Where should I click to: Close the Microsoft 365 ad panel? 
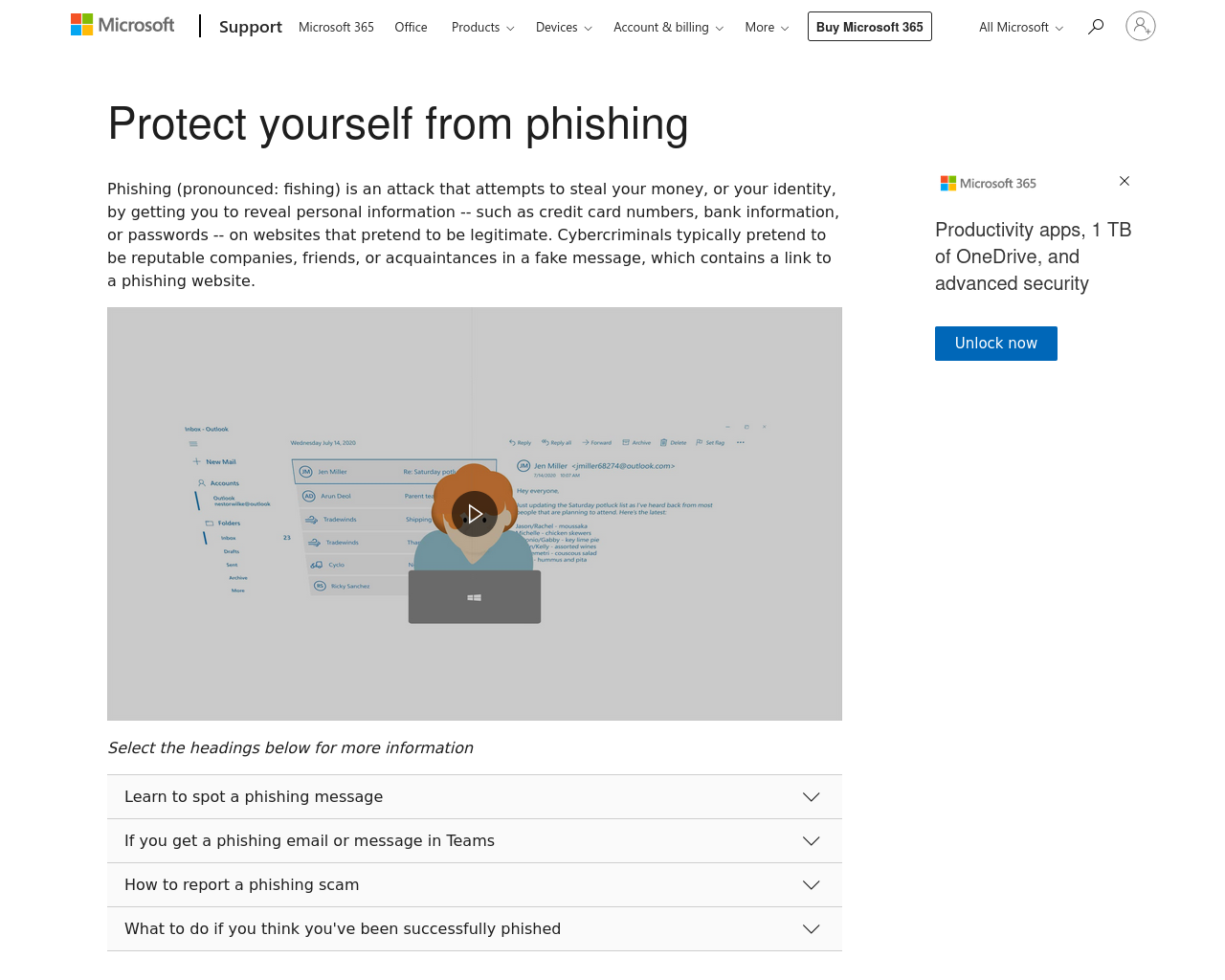pos(1125,181)
